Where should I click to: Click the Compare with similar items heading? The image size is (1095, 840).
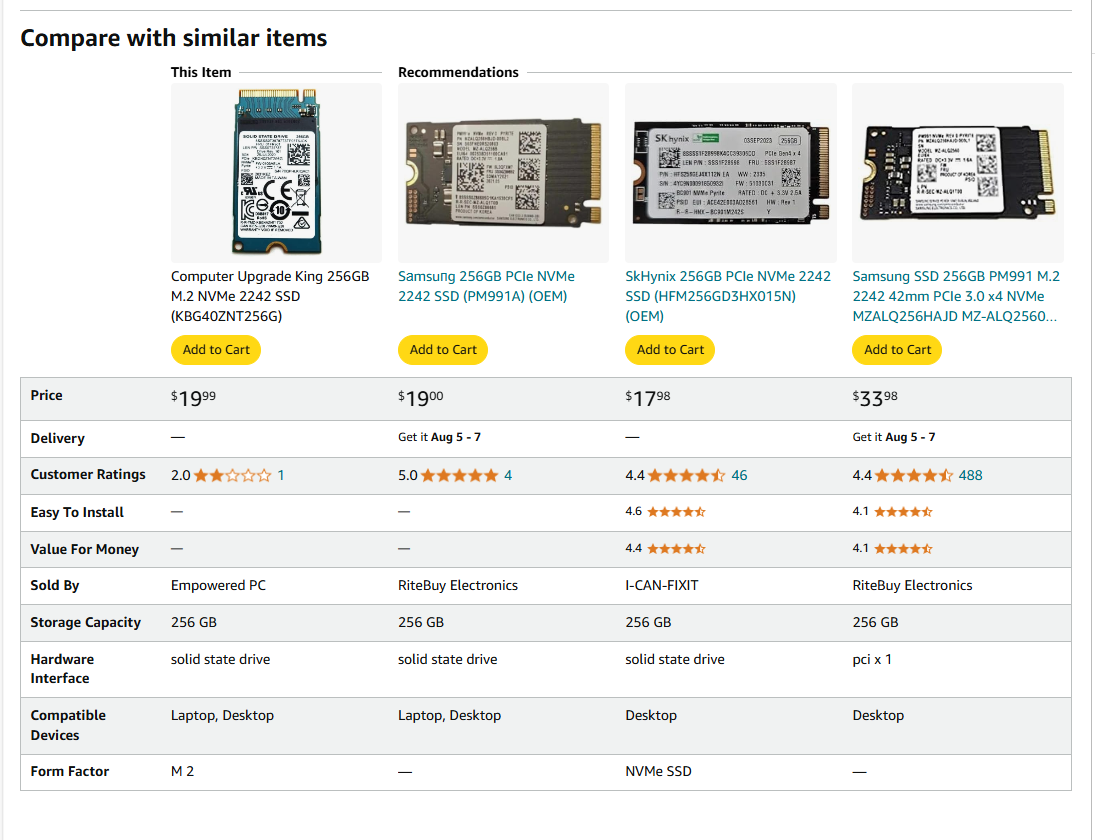pos(173,38)
